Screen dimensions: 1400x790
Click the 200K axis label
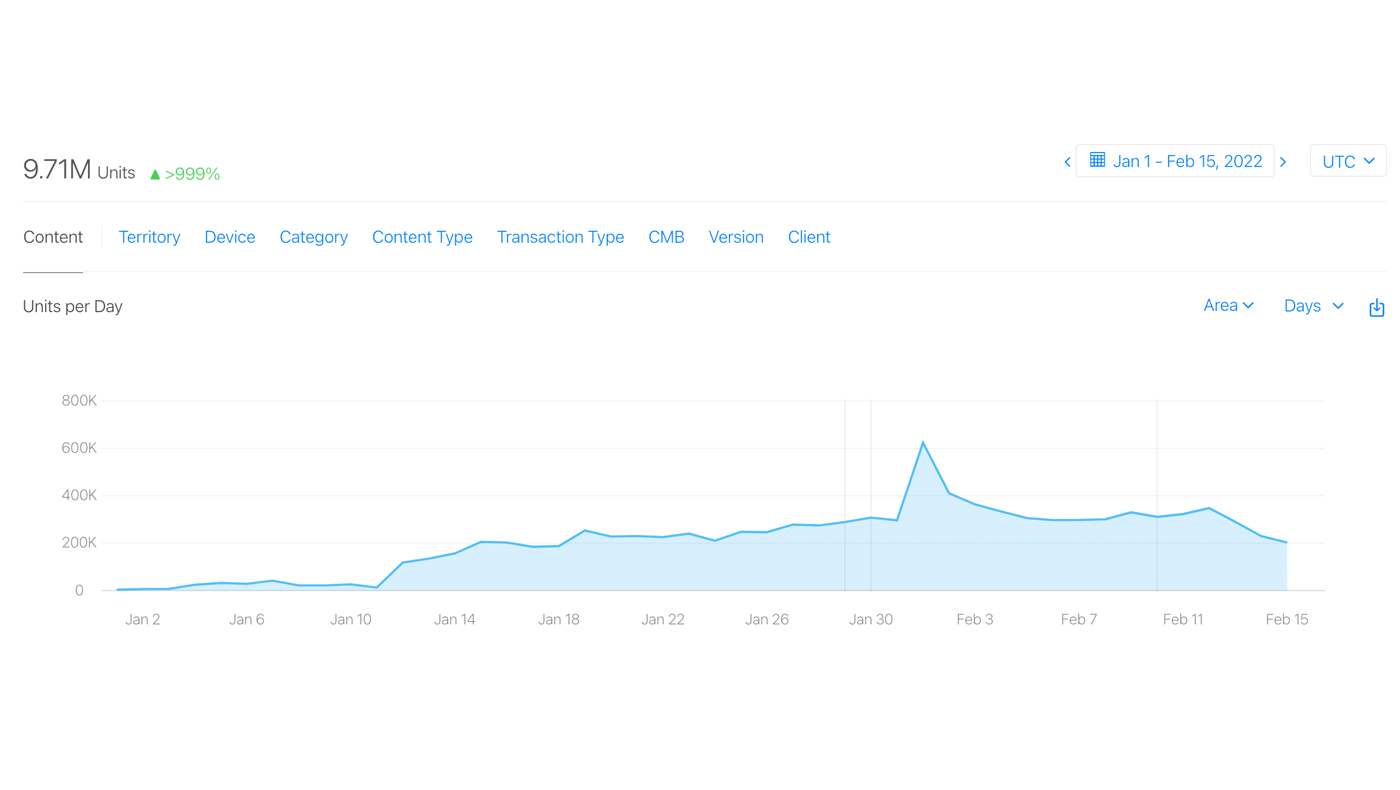coord(79,543)
